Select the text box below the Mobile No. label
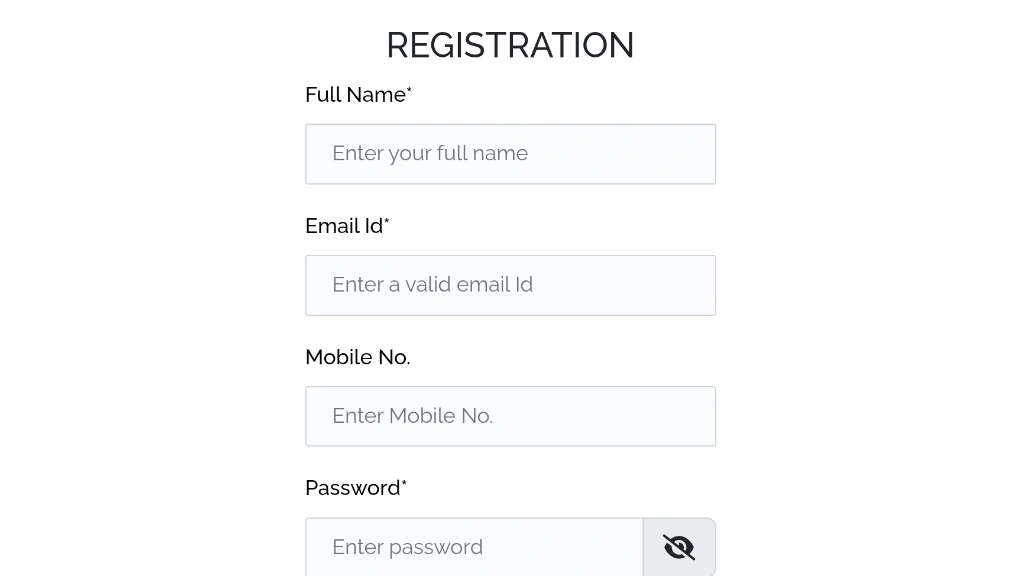Image resolution: width=1024 pixels, height=576 pixels. point(511,416)
